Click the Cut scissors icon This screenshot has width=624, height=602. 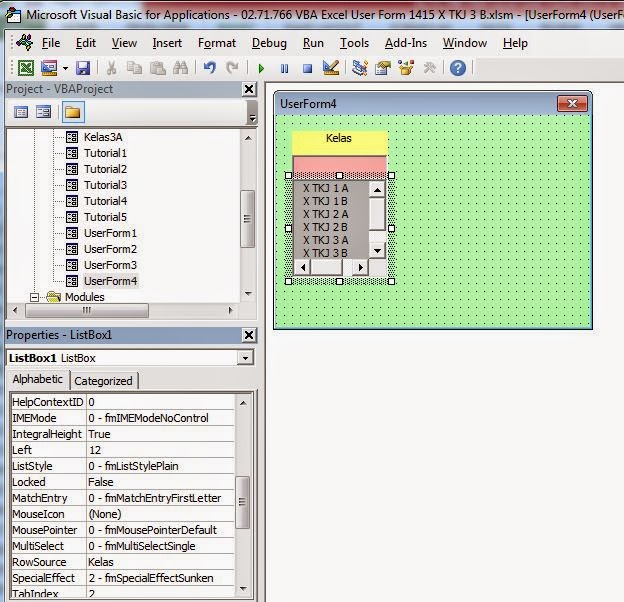point(111,68)
